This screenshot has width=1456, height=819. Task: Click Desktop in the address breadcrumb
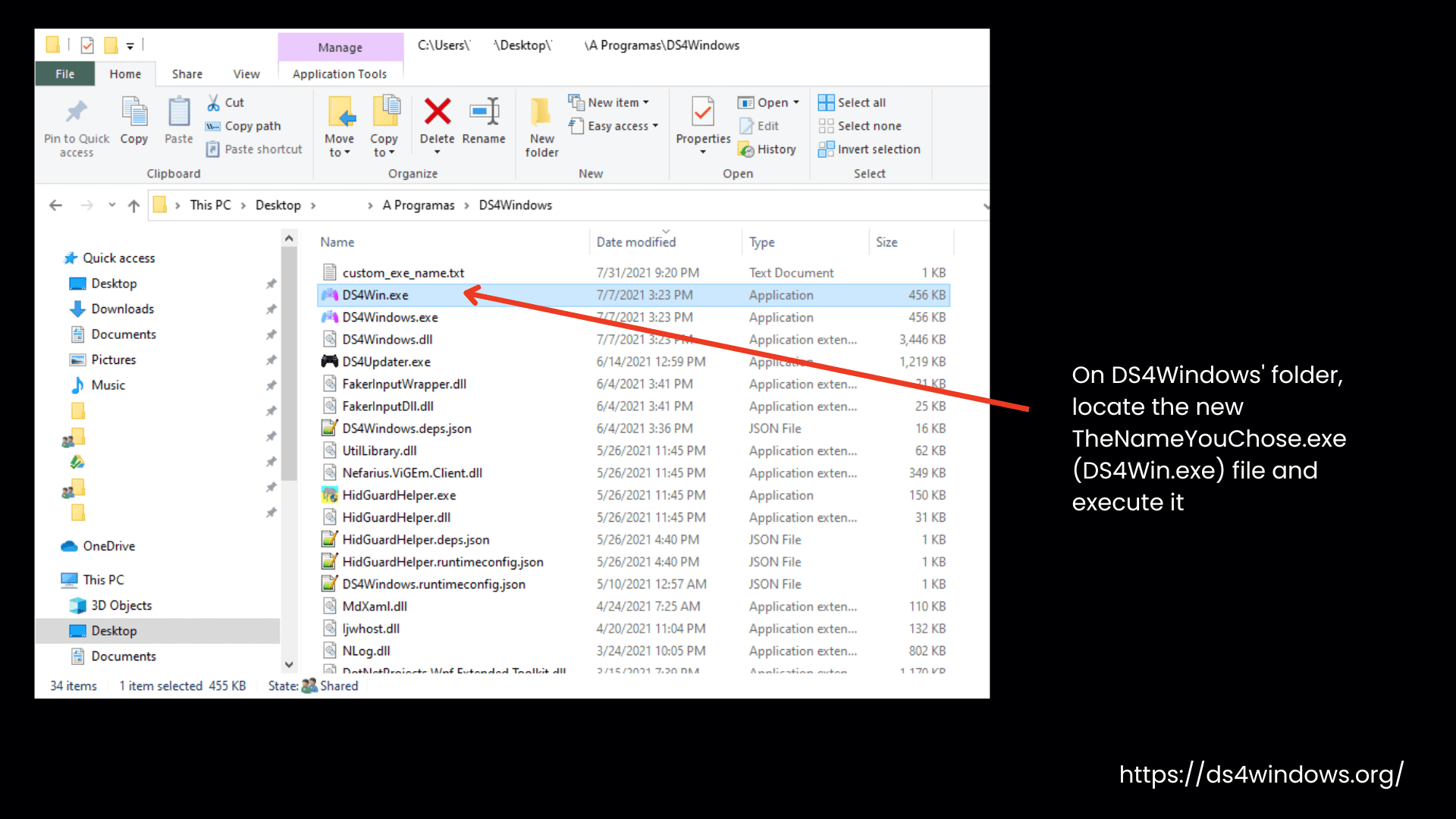(278, 206)
